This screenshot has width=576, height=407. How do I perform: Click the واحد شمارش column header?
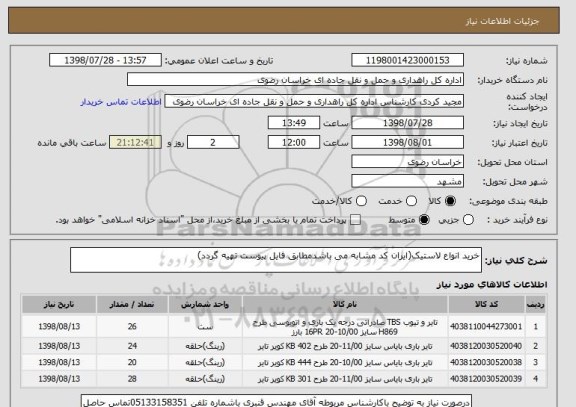click(x=205, y=305)
